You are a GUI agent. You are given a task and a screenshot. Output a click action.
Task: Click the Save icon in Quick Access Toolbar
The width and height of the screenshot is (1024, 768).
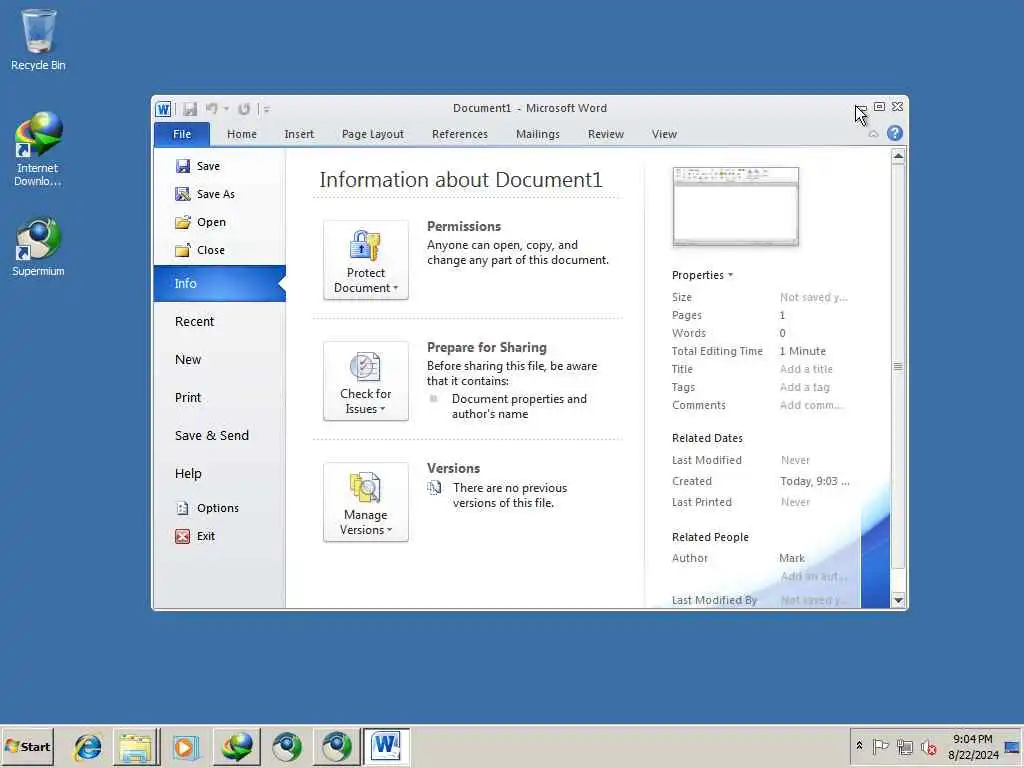point(190,109)
